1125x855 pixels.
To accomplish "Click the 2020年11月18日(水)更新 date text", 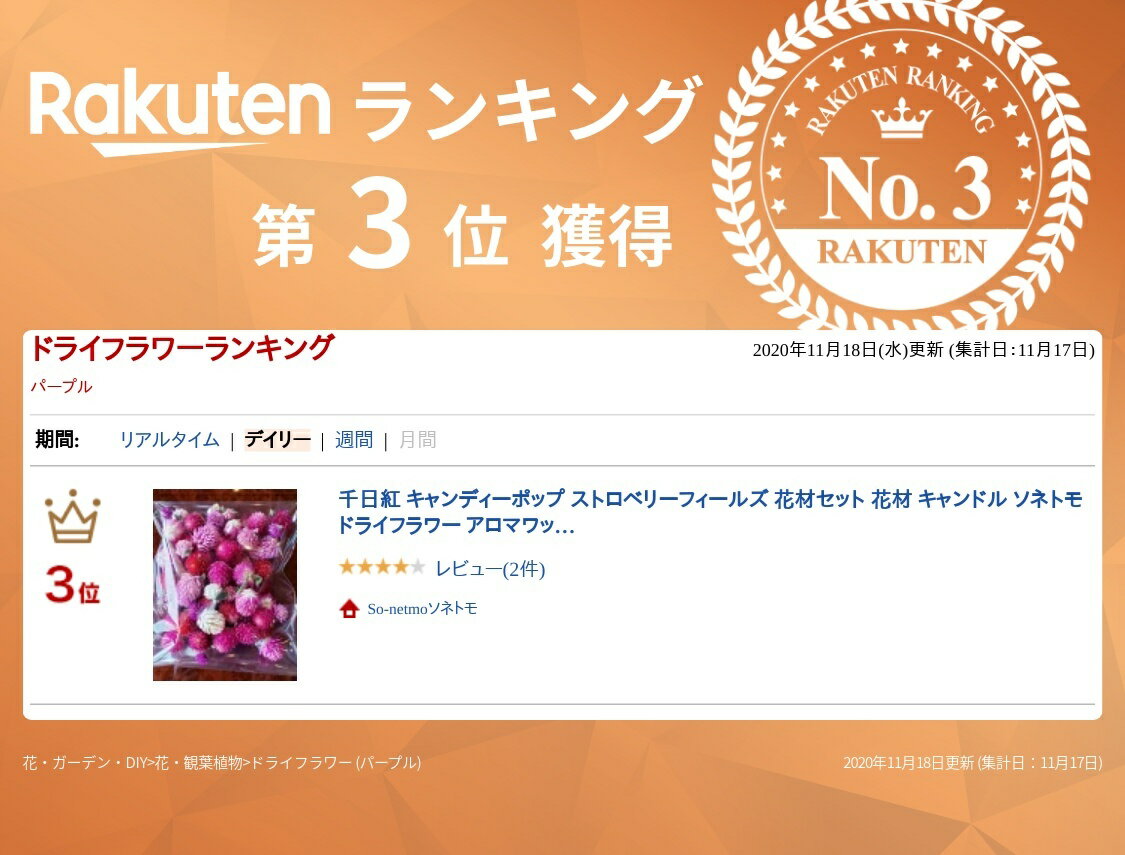I will pos(847,350).
